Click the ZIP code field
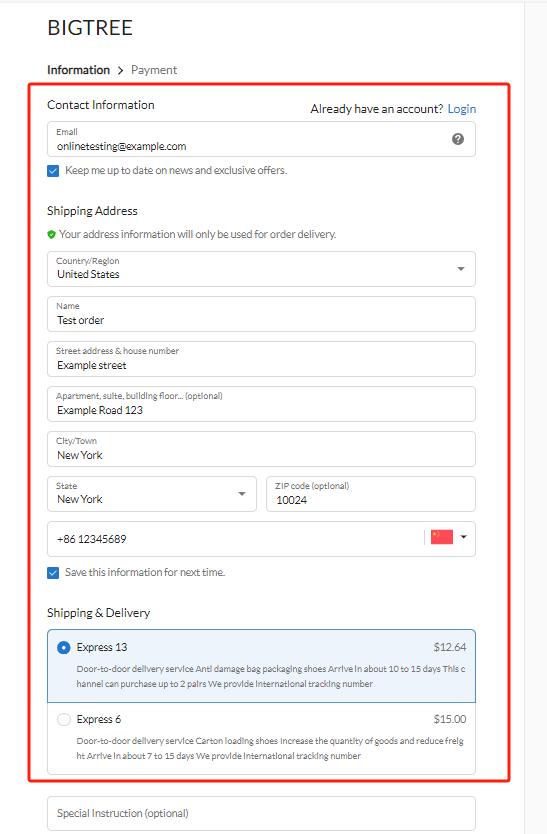547x834 pixels. coord(371,494)
